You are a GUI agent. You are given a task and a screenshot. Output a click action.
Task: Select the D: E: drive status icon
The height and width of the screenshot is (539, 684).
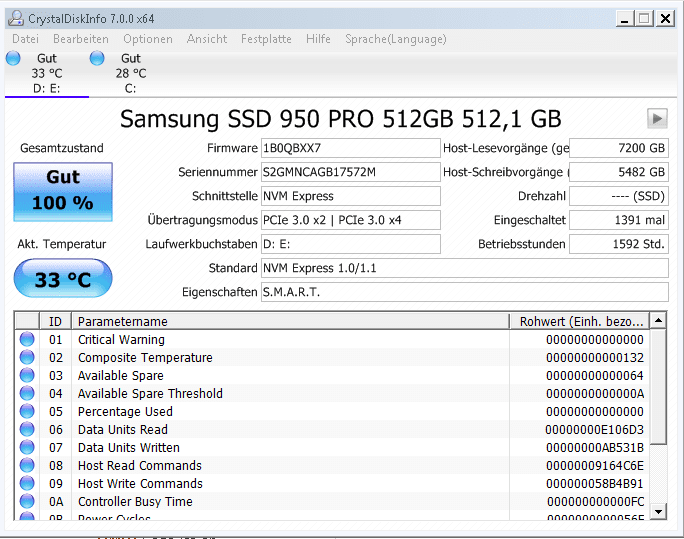point(13,58)
